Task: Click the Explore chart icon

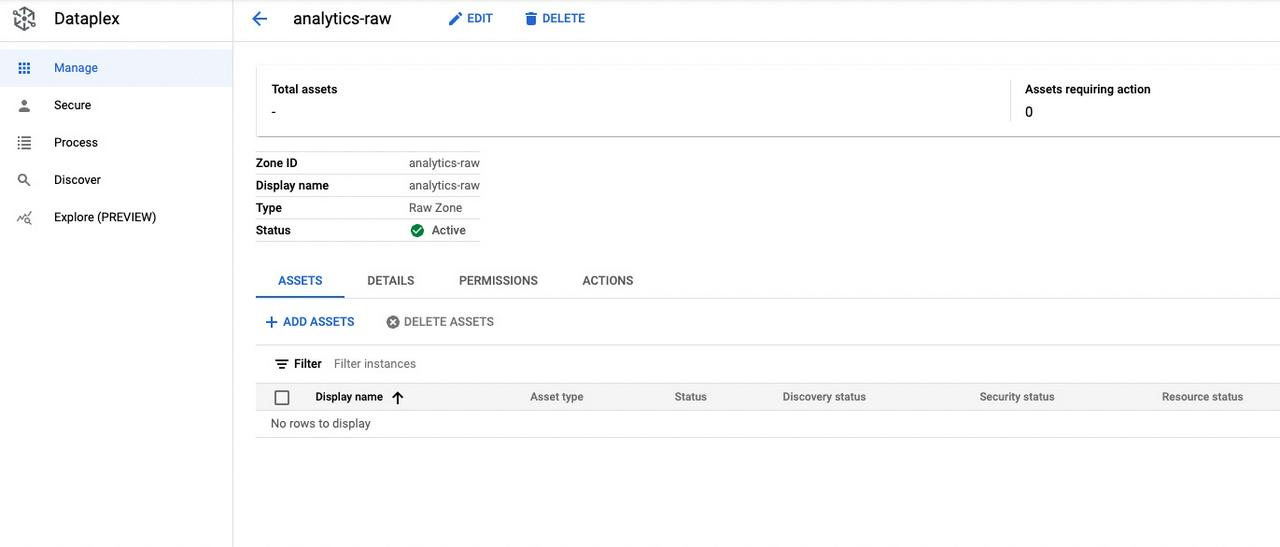Action: [x=25, y=217]
